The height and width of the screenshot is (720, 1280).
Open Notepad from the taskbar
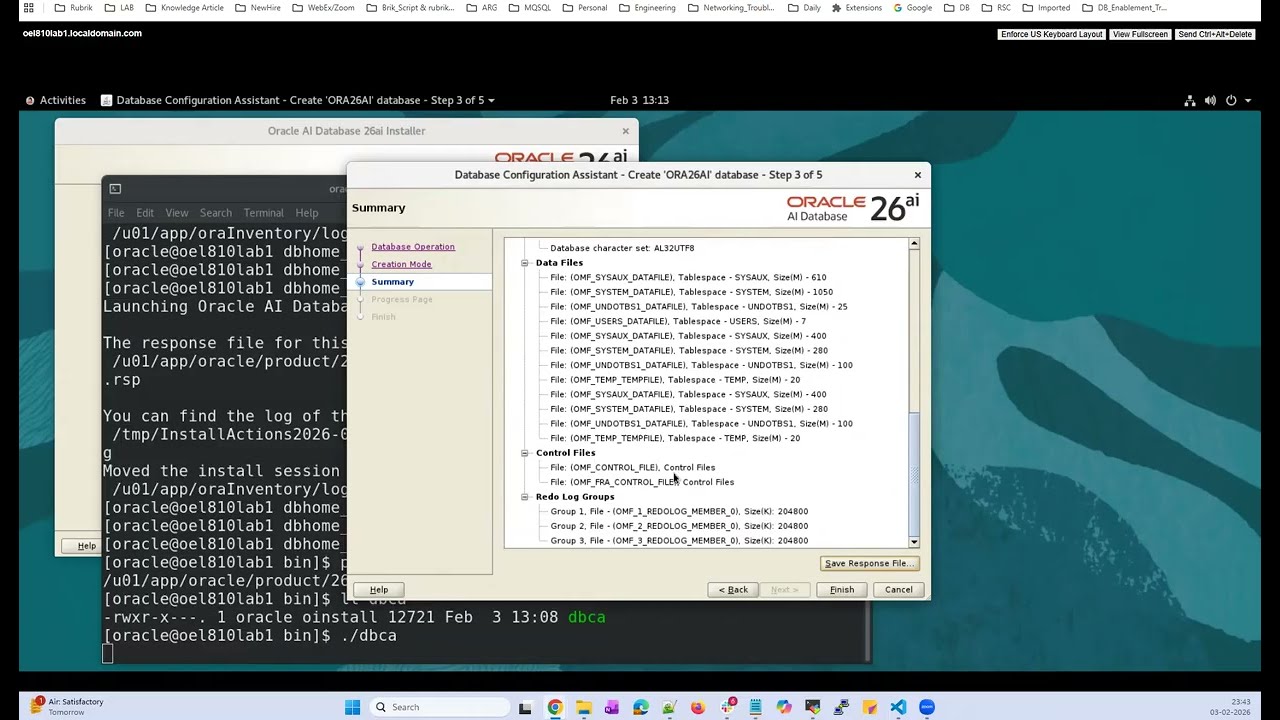(x=755, y=707)
